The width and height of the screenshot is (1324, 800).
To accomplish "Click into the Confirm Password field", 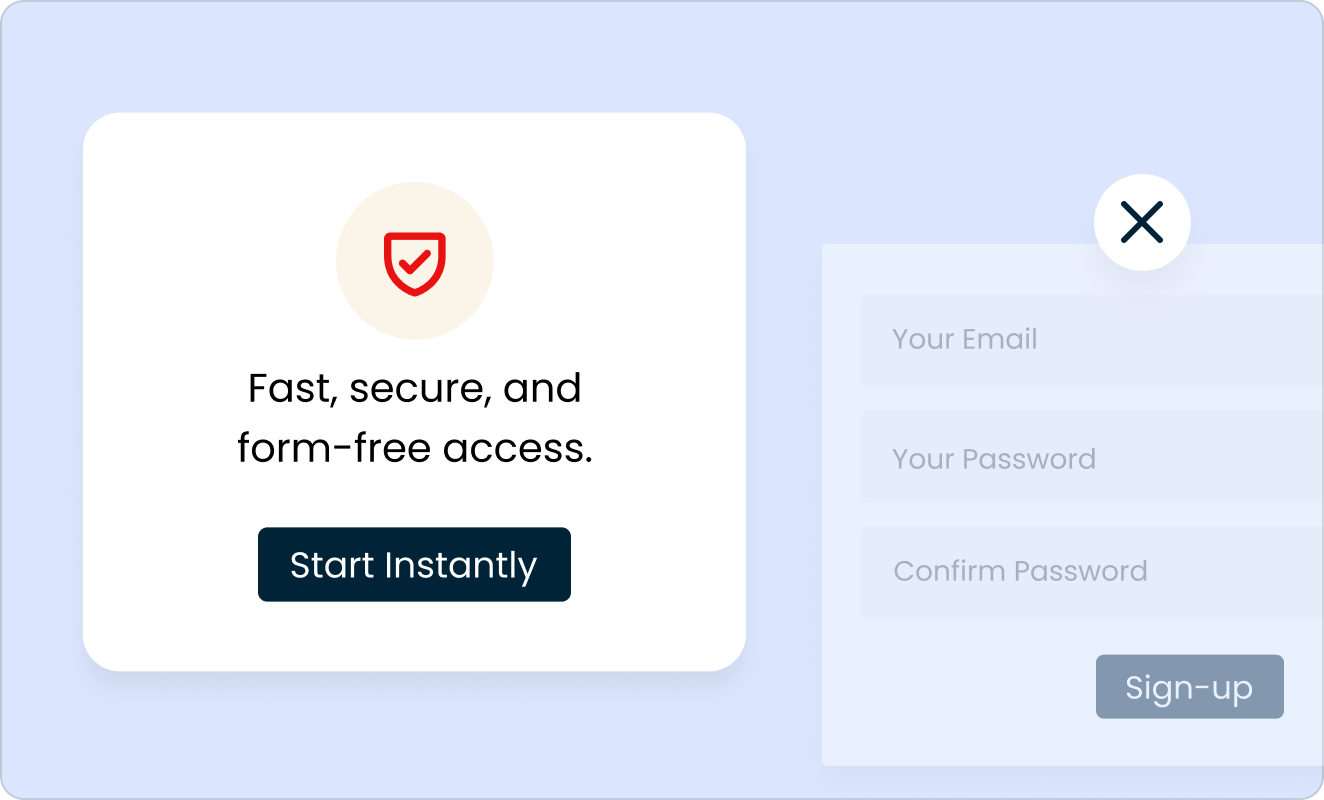I will [x=1092, y=572].
